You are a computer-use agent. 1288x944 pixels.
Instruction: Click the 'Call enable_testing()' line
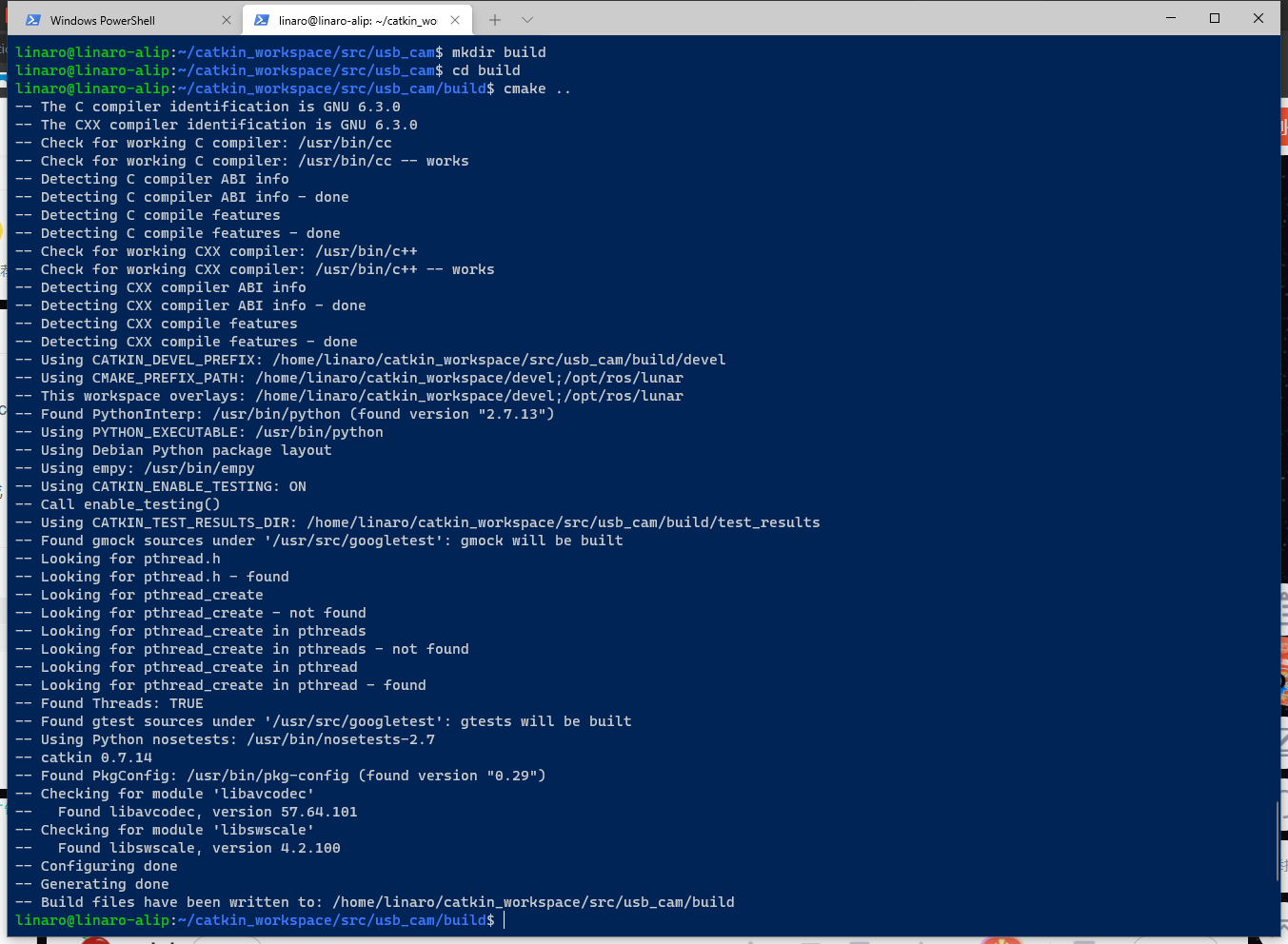tap(118, 504)
